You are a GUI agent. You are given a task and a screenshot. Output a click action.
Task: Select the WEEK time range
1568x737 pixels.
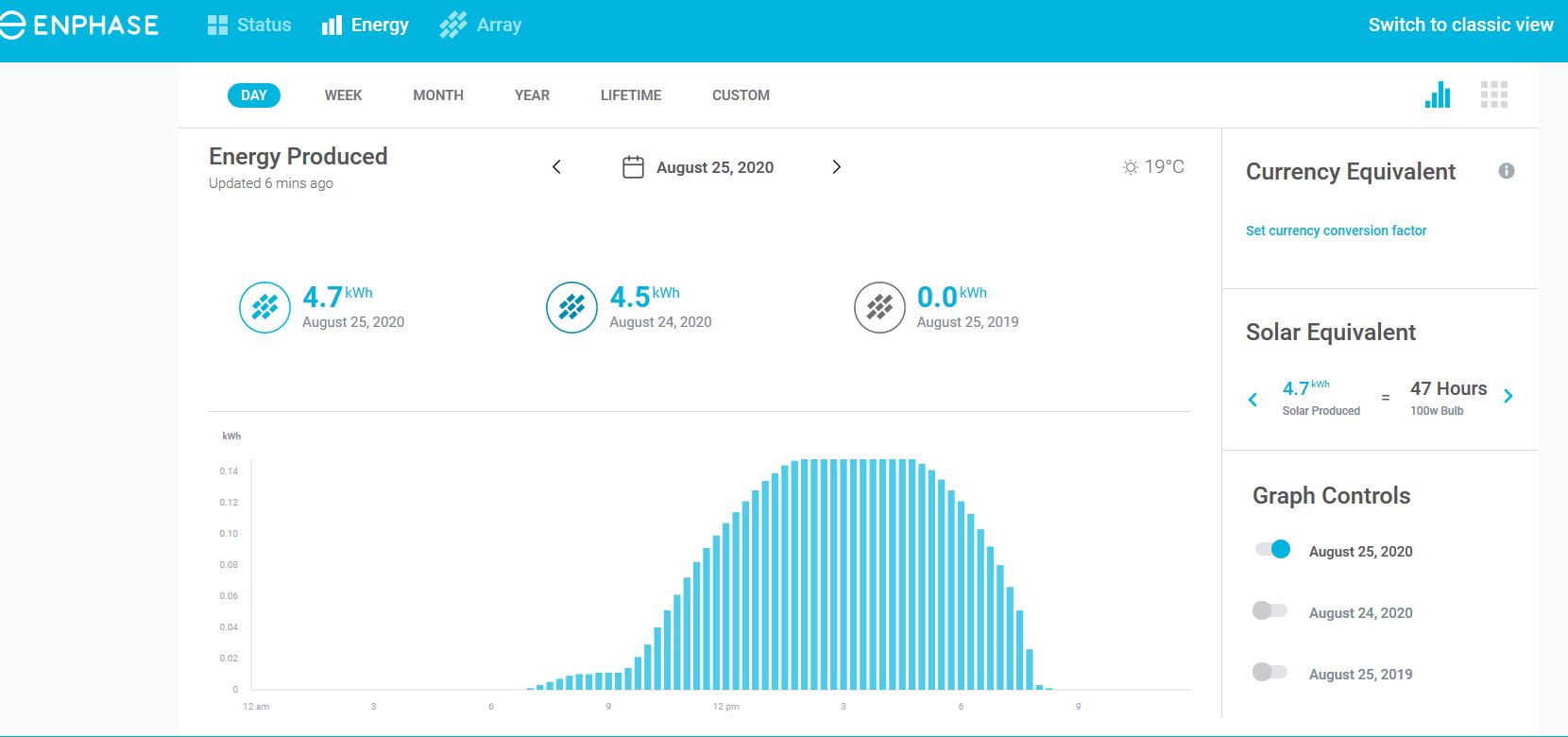343,95
